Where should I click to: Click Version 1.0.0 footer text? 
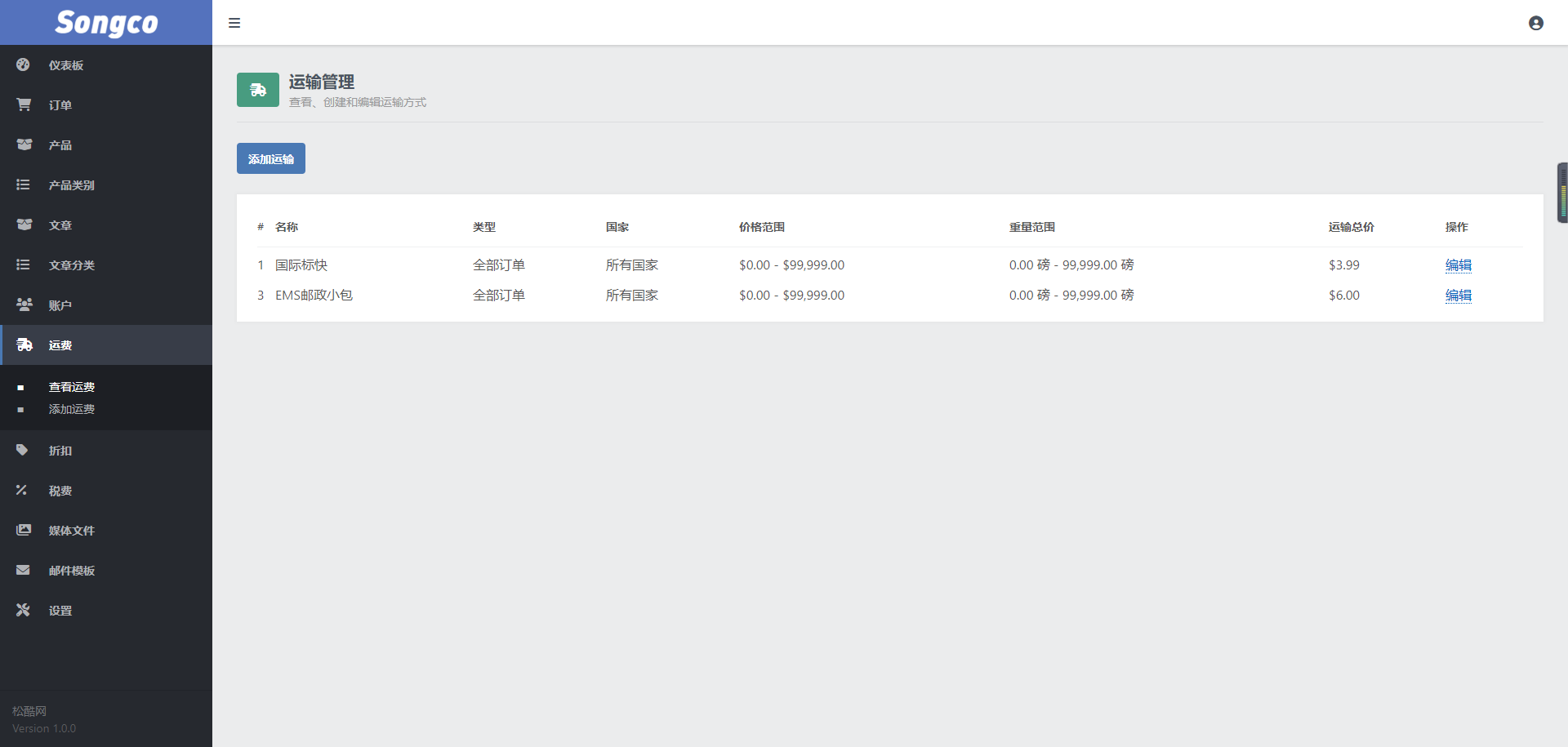point(44,728)
